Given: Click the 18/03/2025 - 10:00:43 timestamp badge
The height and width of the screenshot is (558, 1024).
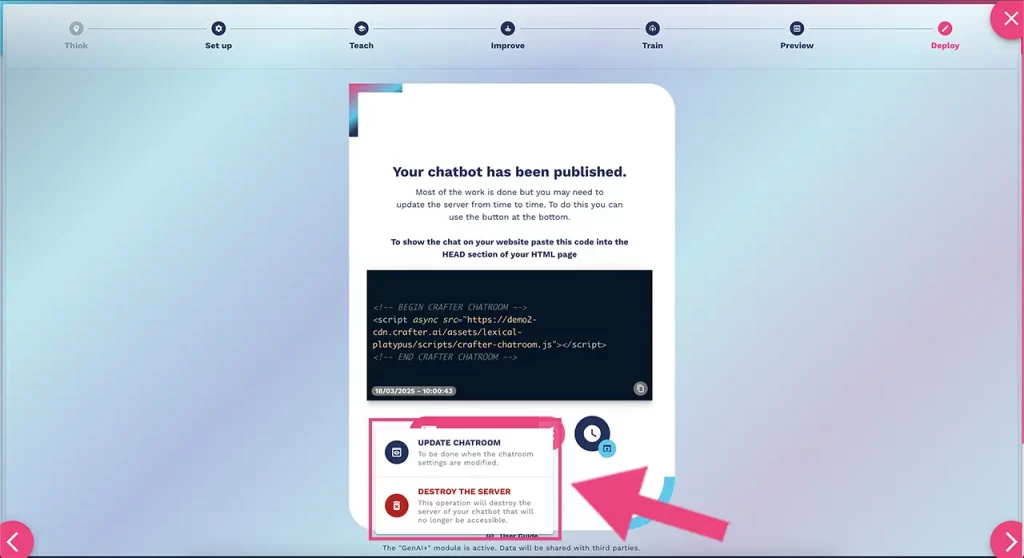Looking at the screenshot, I should tap(413, 391).
